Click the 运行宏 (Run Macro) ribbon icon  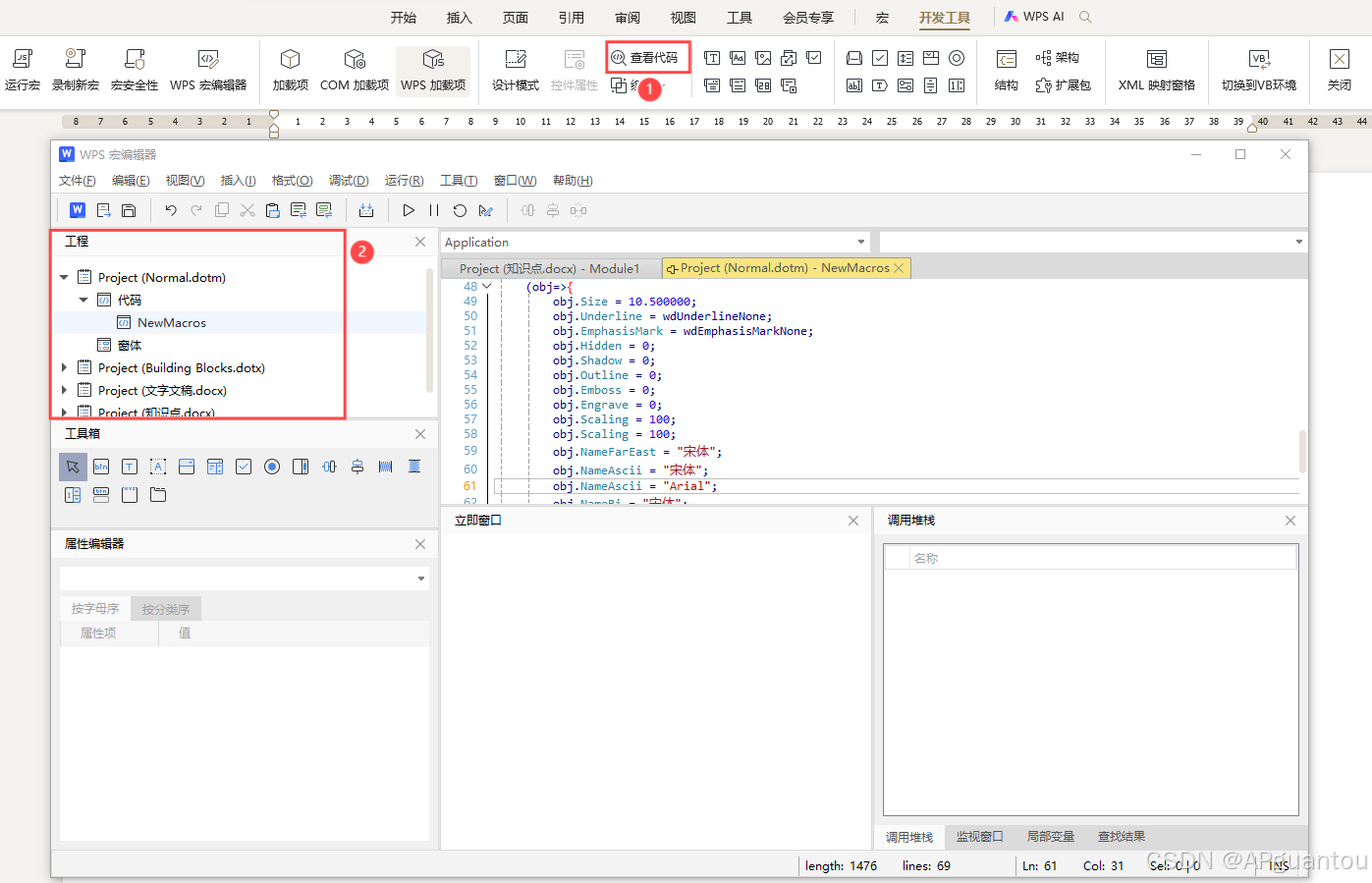pyautogui.click(x=23, y=70)
